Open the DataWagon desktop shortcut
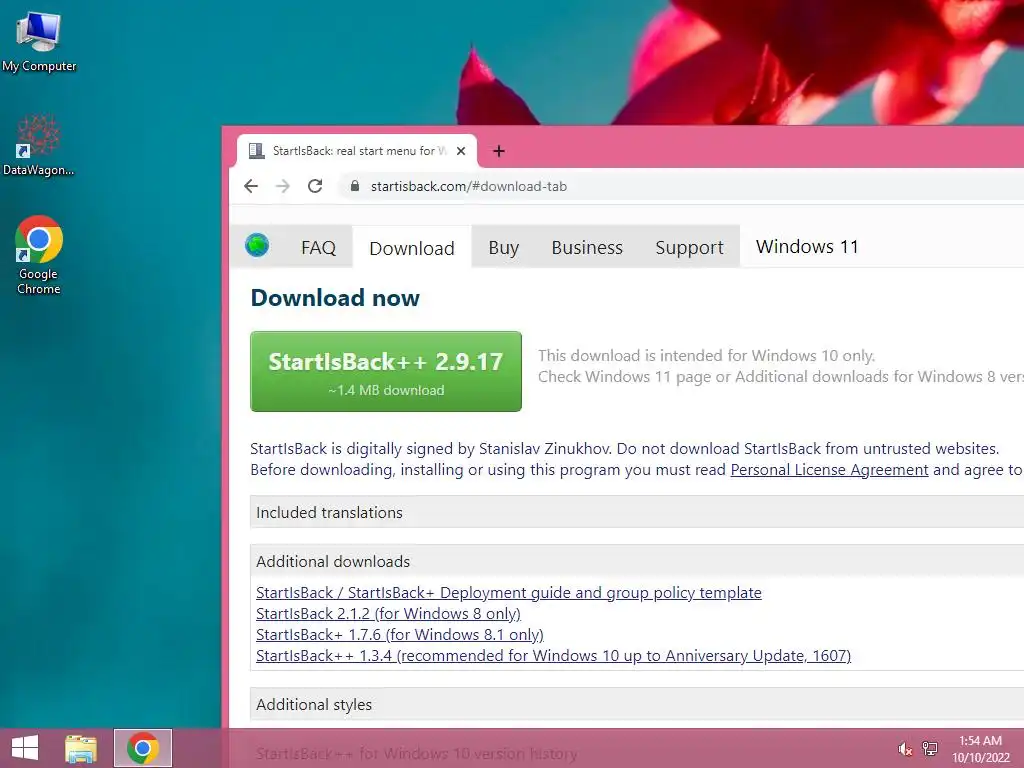Image resolution: width=1024 pixels, height=768 pixels. pos(39,145)
